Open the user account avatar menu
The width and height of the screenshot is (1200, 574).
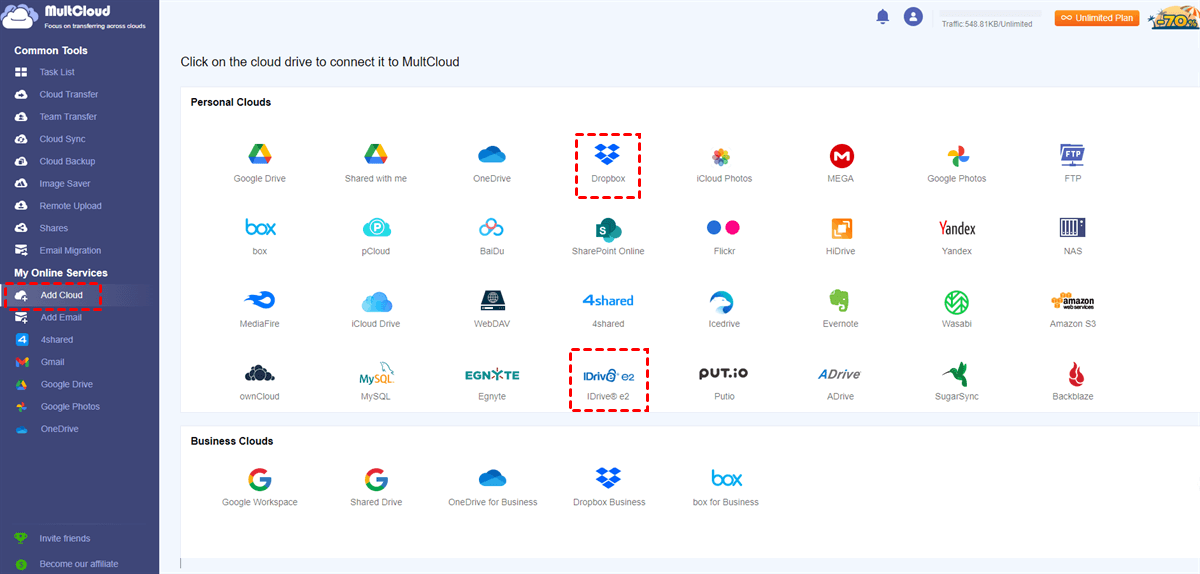tap(913, 17)
